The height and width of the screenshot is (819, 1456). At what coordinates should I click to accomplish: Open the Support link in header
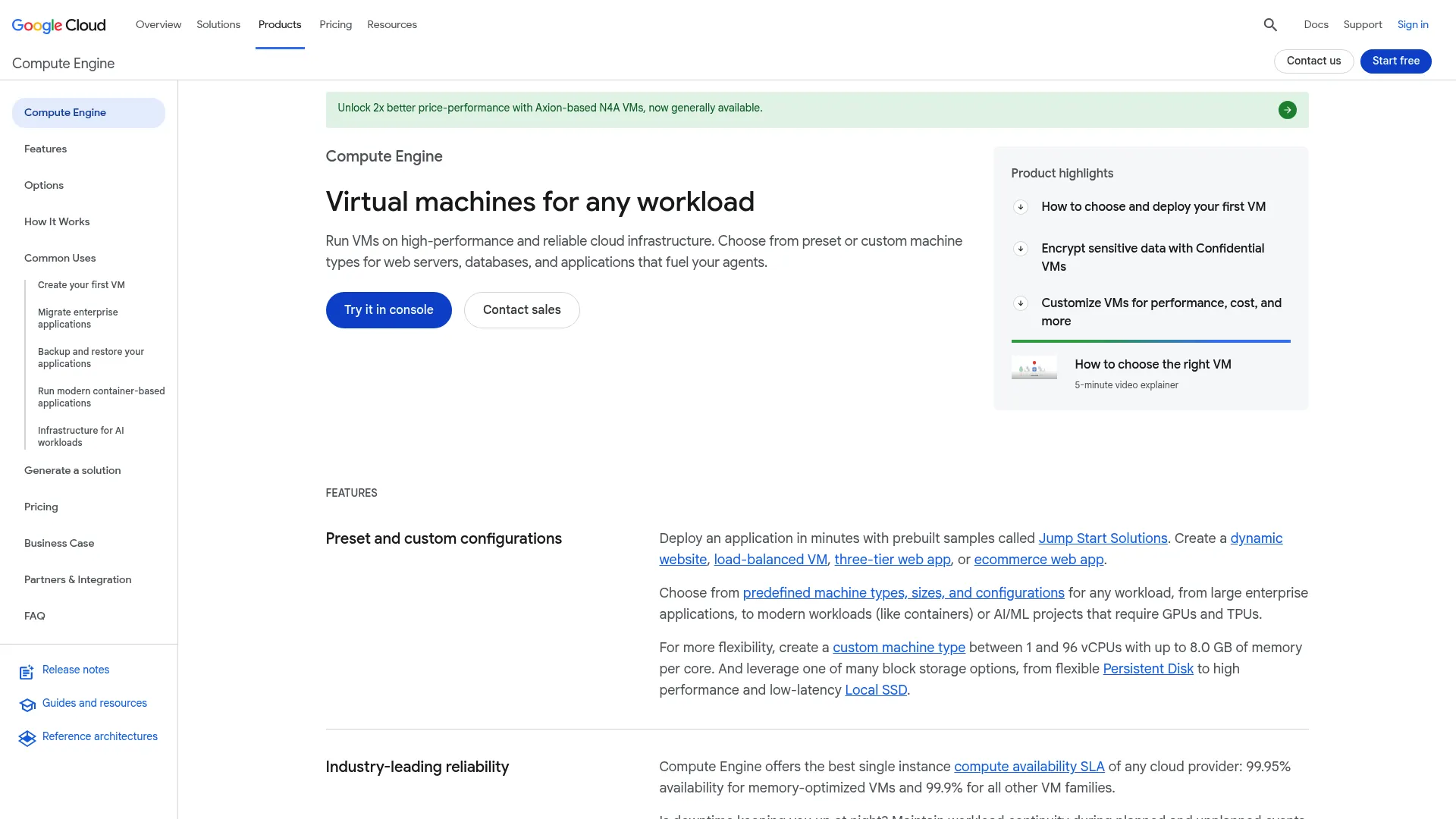[x=1362, y=25]
